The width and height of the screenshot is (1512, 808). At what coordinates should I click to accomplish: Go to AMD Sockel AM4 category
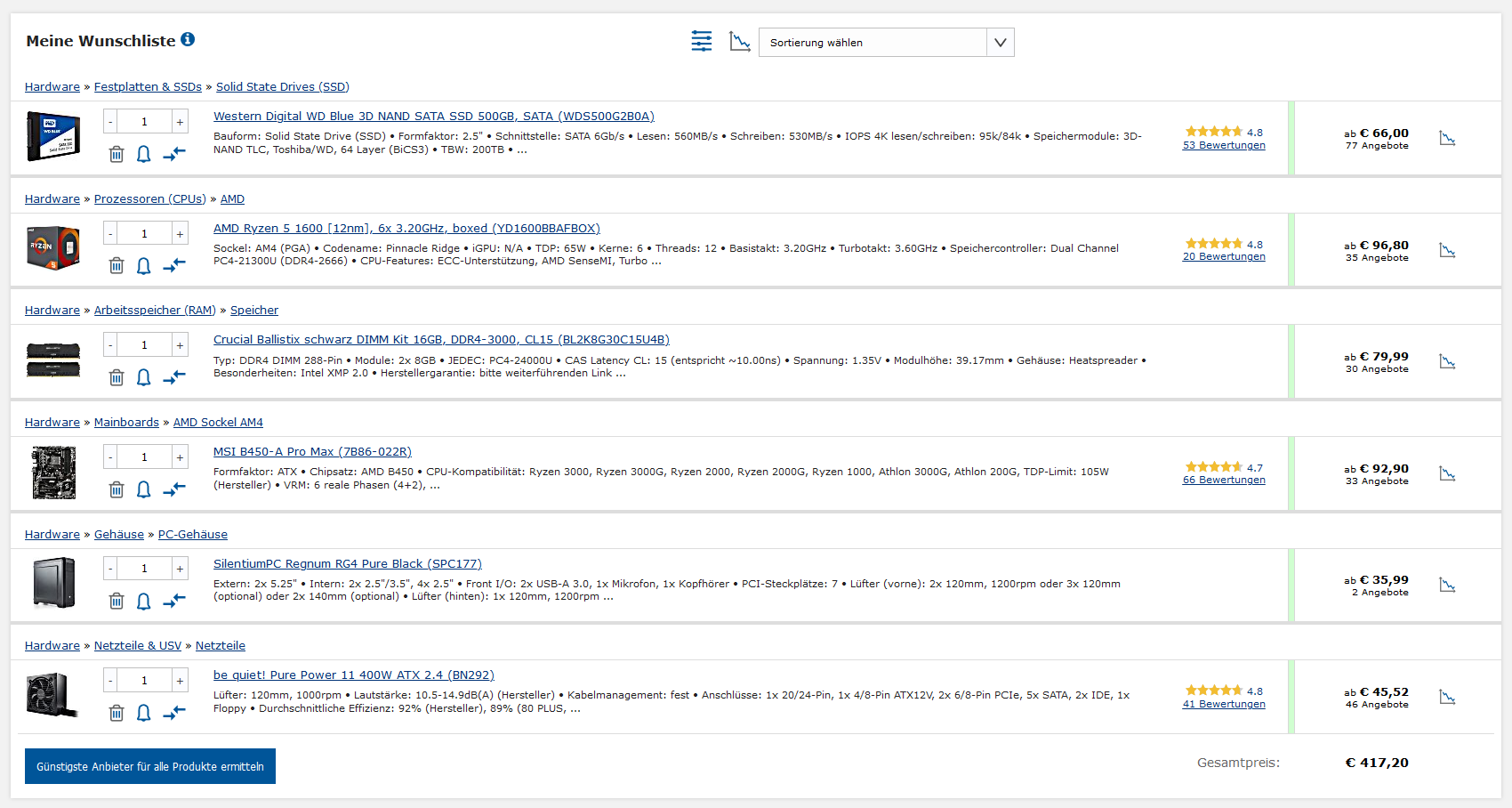coord(218,423)
